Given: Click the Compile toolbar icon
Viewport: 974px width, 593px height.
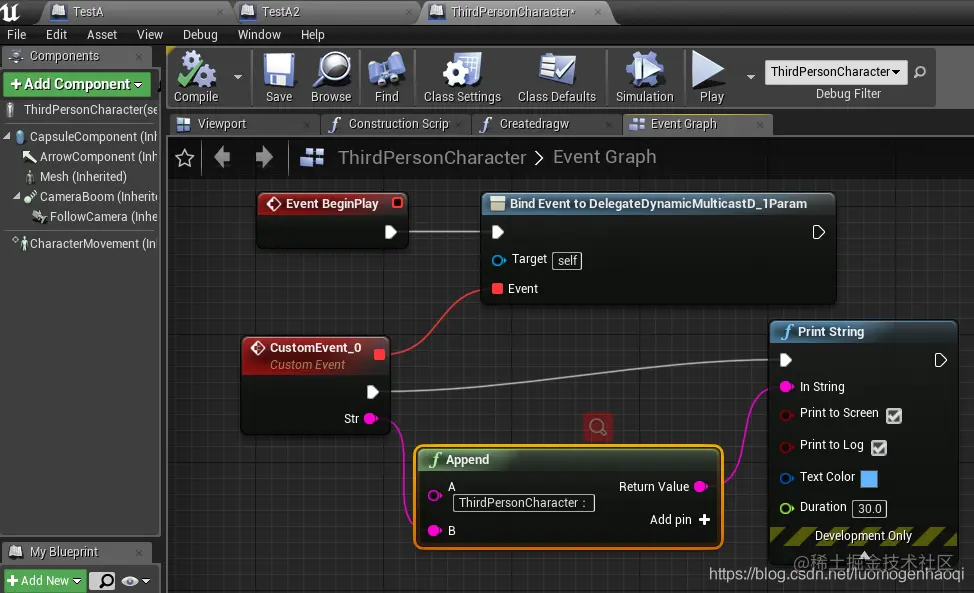Looking at the screenshot, I should click(196, 77).
